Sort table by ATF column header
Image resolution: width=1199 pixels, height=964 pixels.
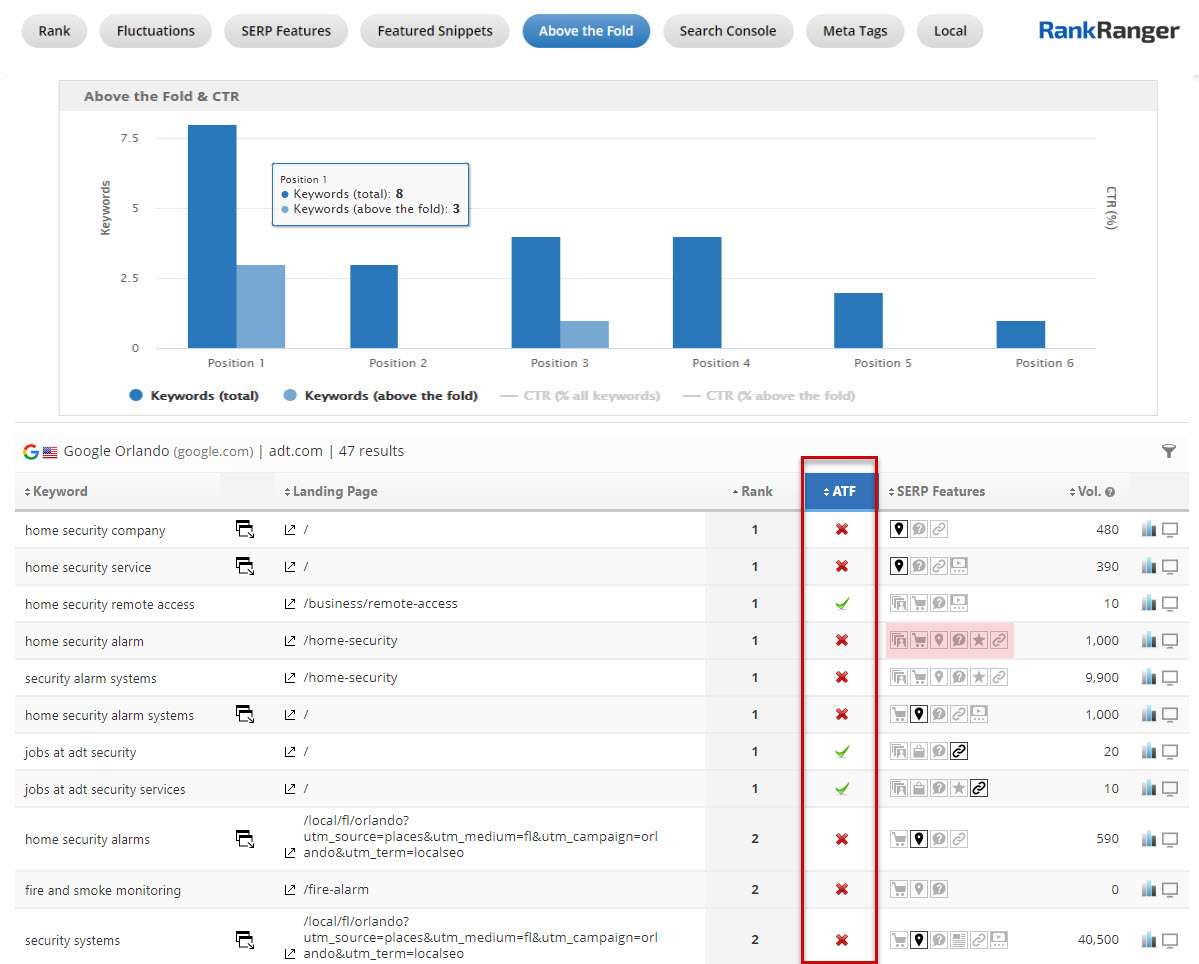[839, 492]
